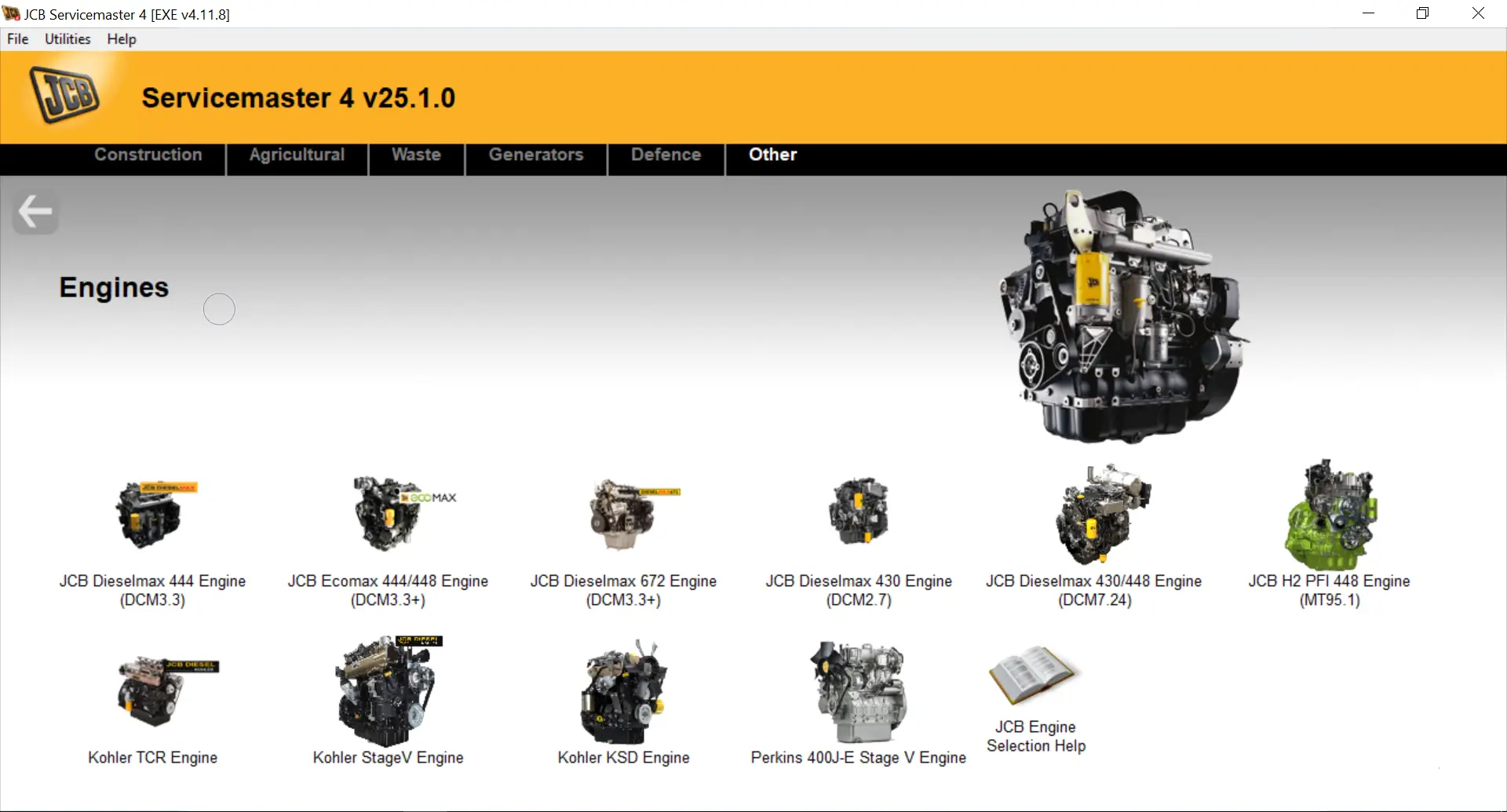1507x812 pixels.
Task: Open the JCB Dieselmax 444 Engine icon
Action: 151,515
